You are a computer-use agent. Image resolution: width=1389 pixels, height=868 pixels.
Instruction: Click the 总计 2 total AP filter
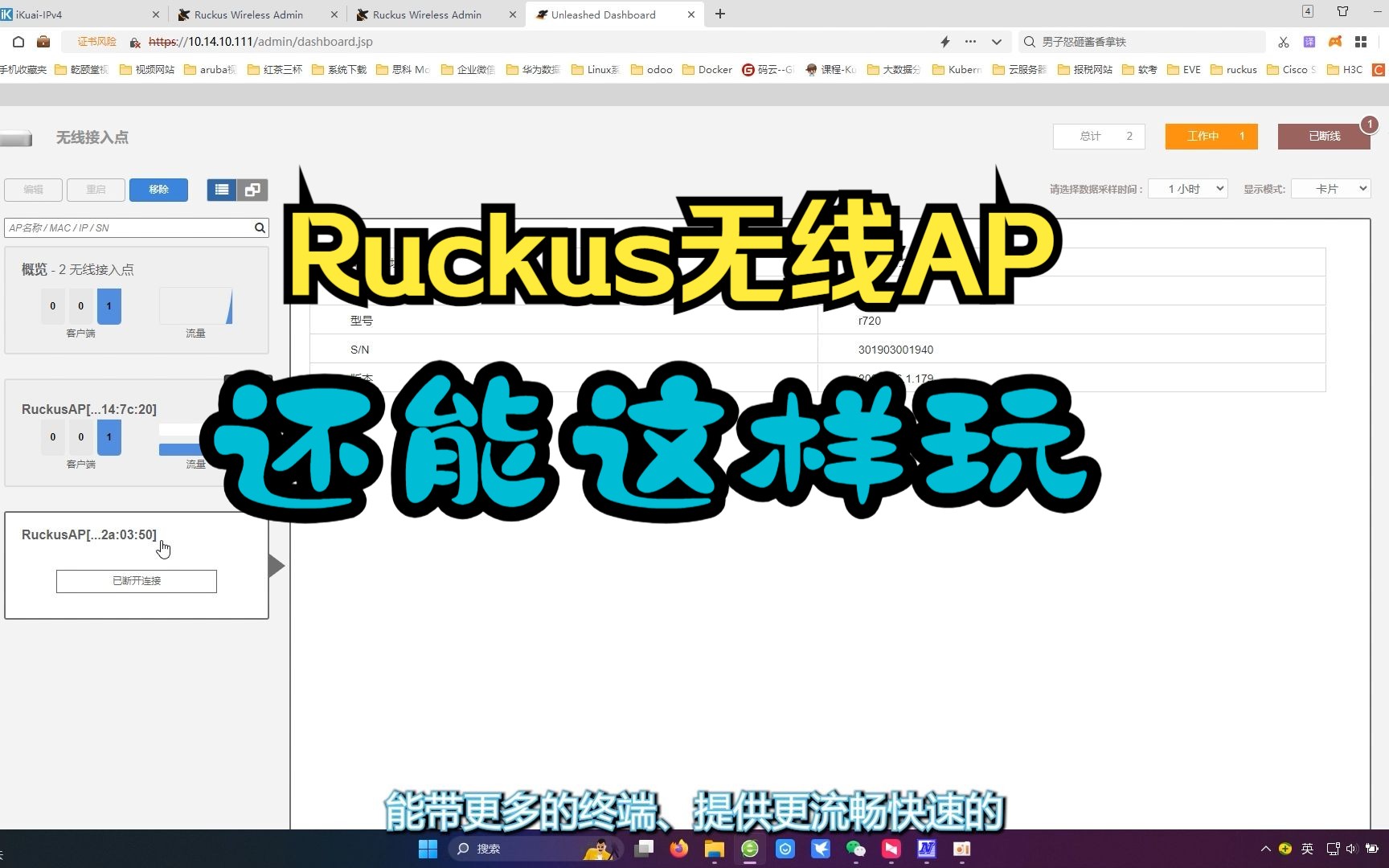1099,137
